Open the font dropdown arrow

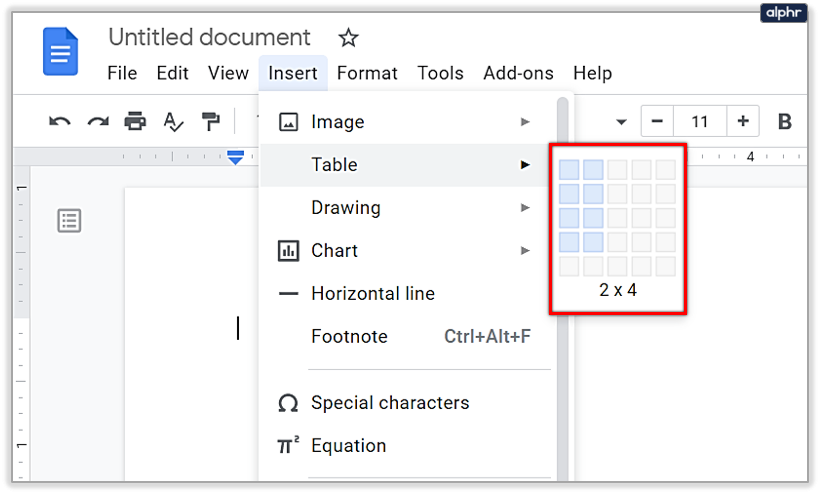pyautogui.click(x=621, y=122)
